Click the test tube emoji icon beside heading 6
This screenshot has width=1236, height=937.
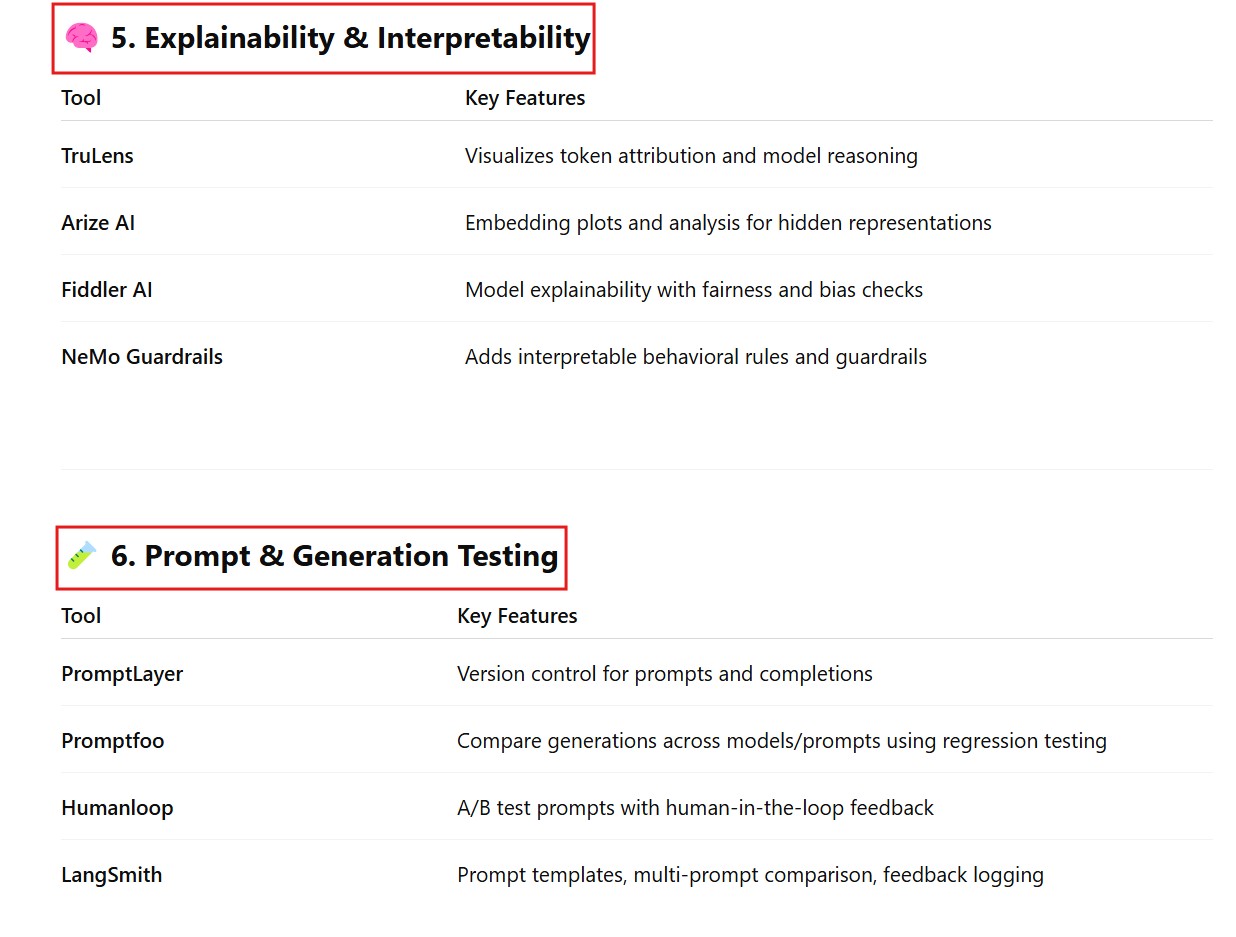[81, 556]
